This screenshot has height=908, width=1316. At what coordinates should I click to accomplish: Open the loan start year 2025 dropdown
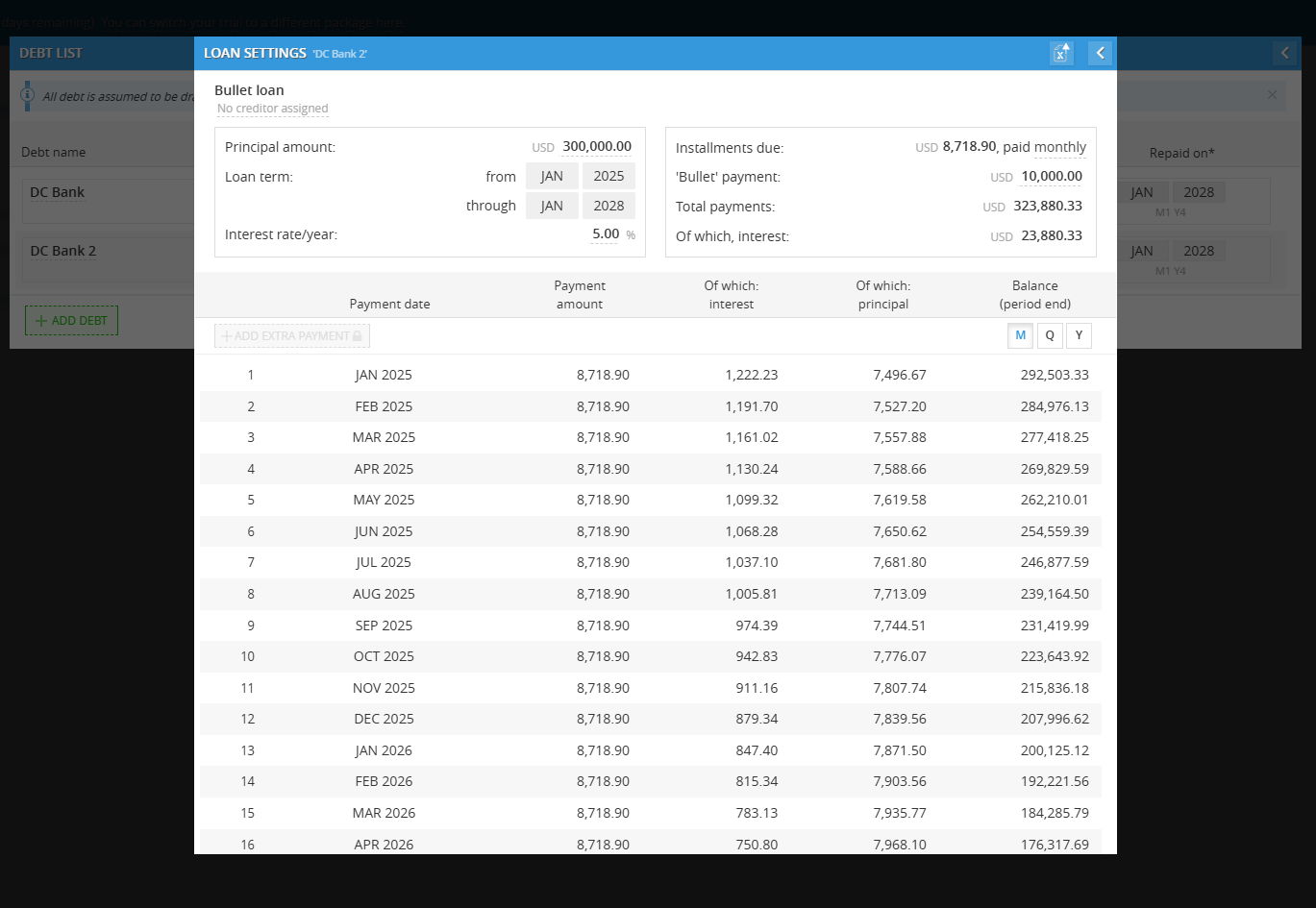pos(608,176)
